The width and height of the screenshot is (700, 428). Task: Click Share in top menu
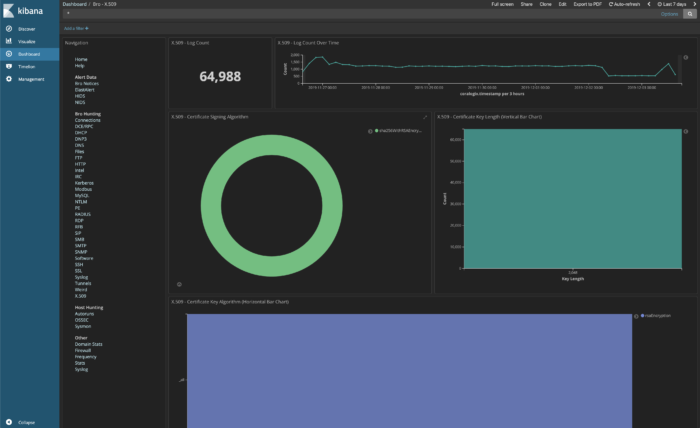coord(526,4)
